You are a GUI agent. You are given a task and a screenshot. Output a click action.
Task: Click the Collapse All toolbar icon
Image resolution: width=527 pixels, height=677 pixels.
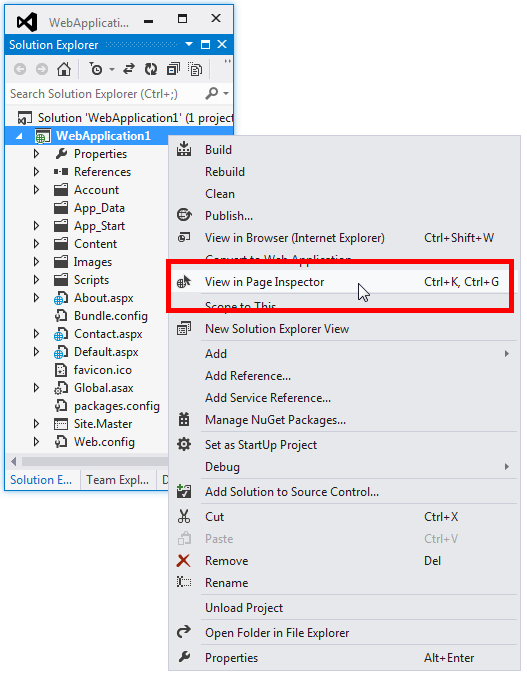pyautogui.click(x=173, y=69)
